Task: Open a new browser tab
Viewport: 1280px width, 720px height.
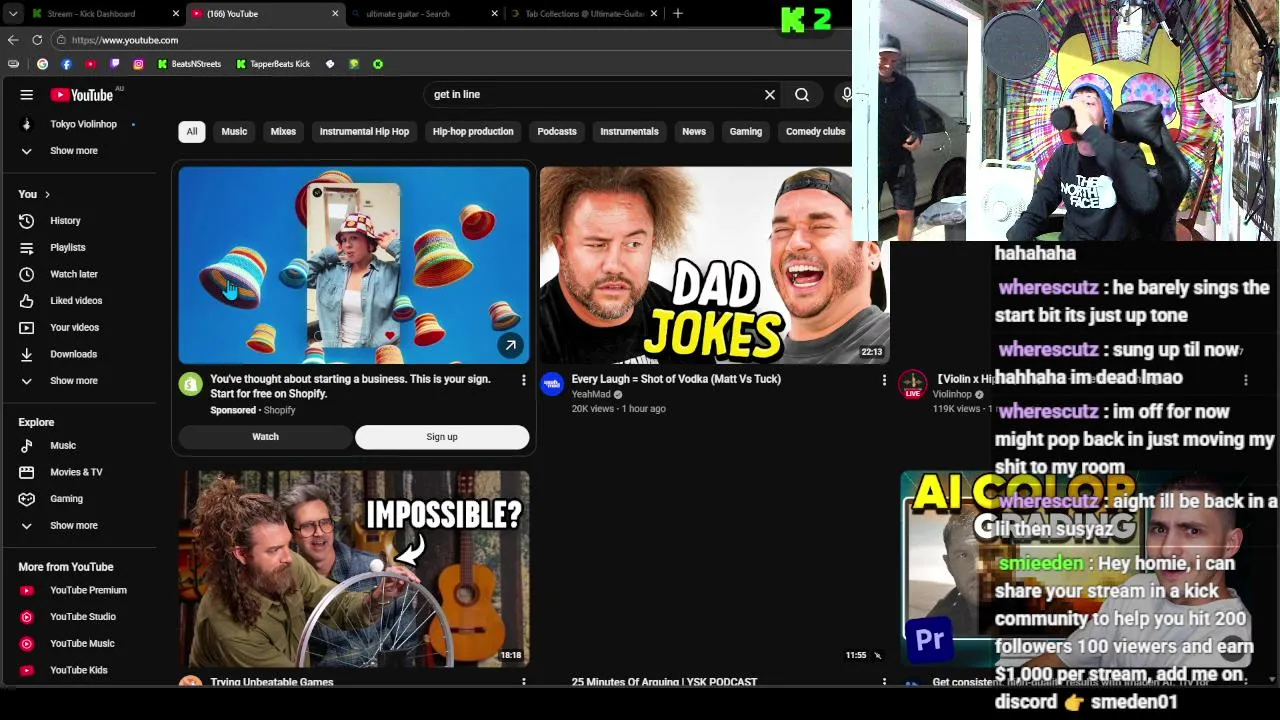Action: (x=678, y=14)
